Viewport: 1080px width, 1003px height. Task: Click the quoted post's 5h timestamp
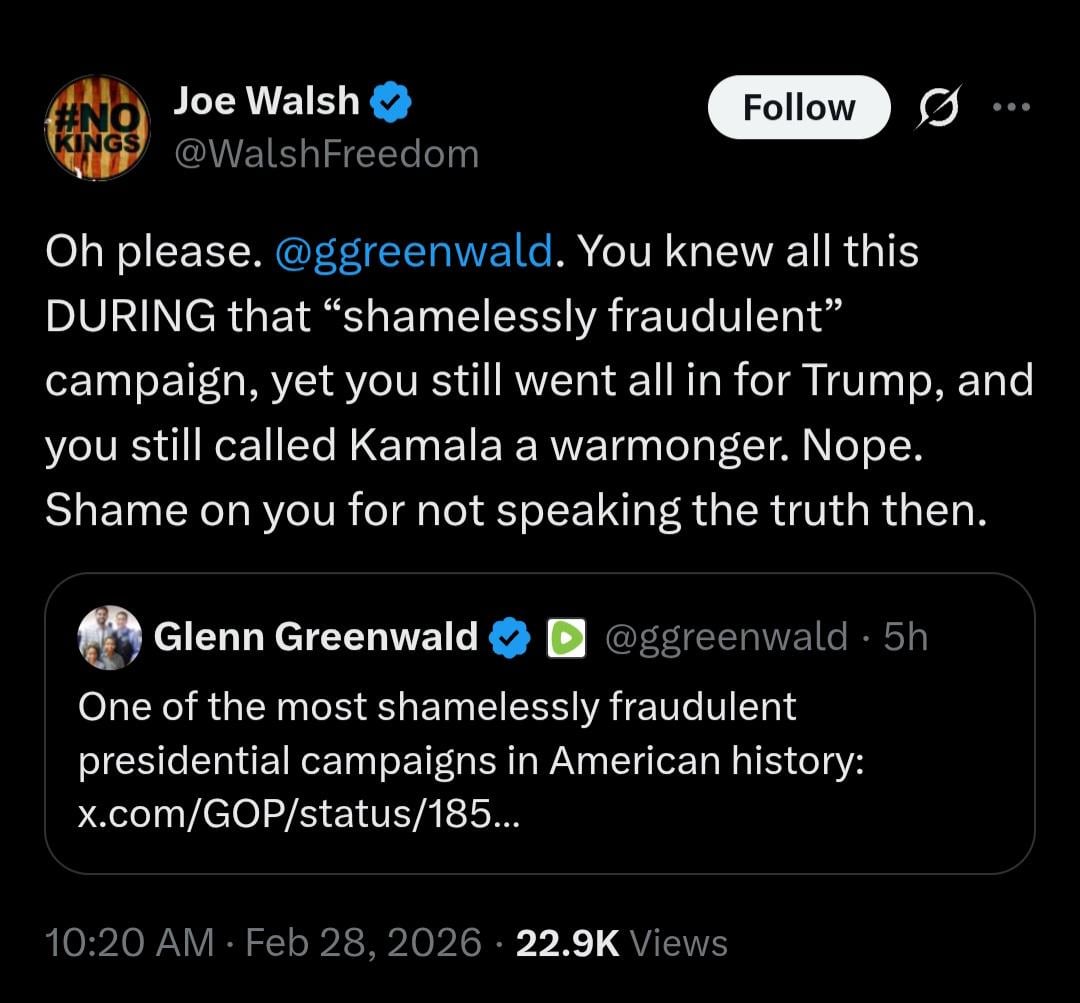906,637
